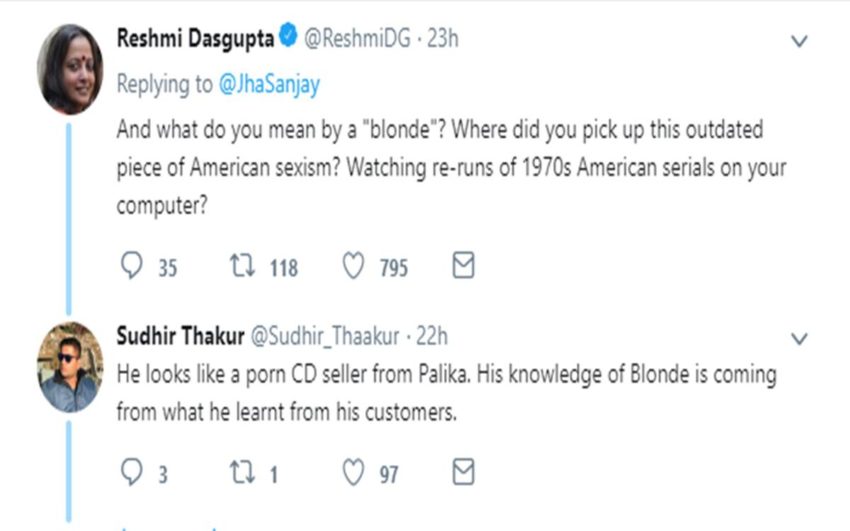Image resolution: width=850 pixels, height=531 pixels.
Task: Expand options menu on Sudhir Thakur's tweet
Action: tap(799, 339)
